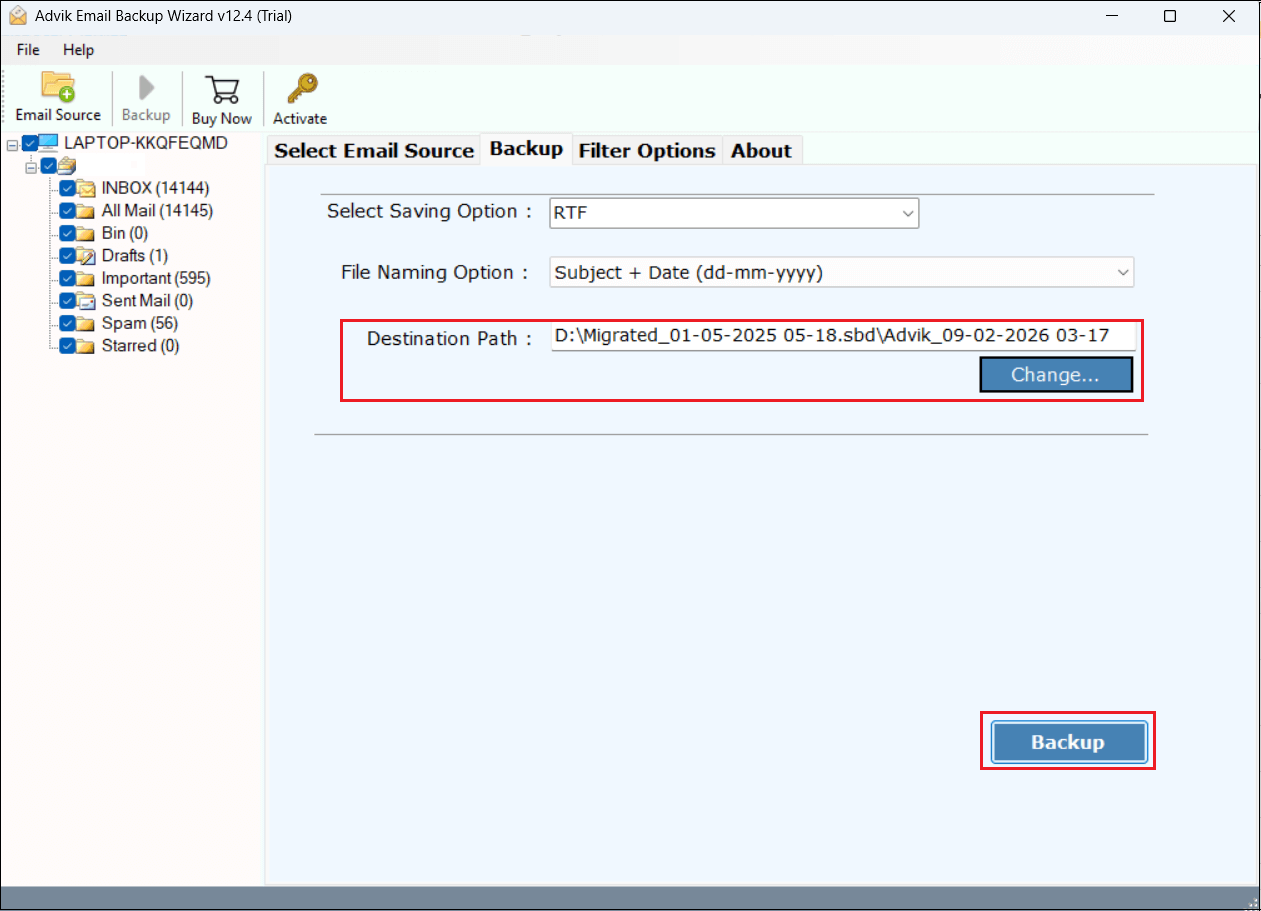This screenshot has height=911, width=1261.
Task: Click the LAPTOP-KKQFEQMD computer icon
Action: [x=49, y=143]
